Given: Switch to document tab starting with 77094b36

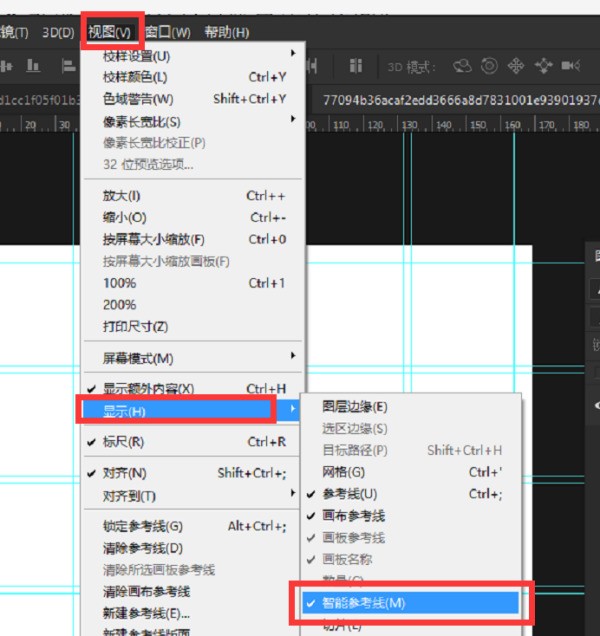Looking at the screenshot, I should point(455,100).
